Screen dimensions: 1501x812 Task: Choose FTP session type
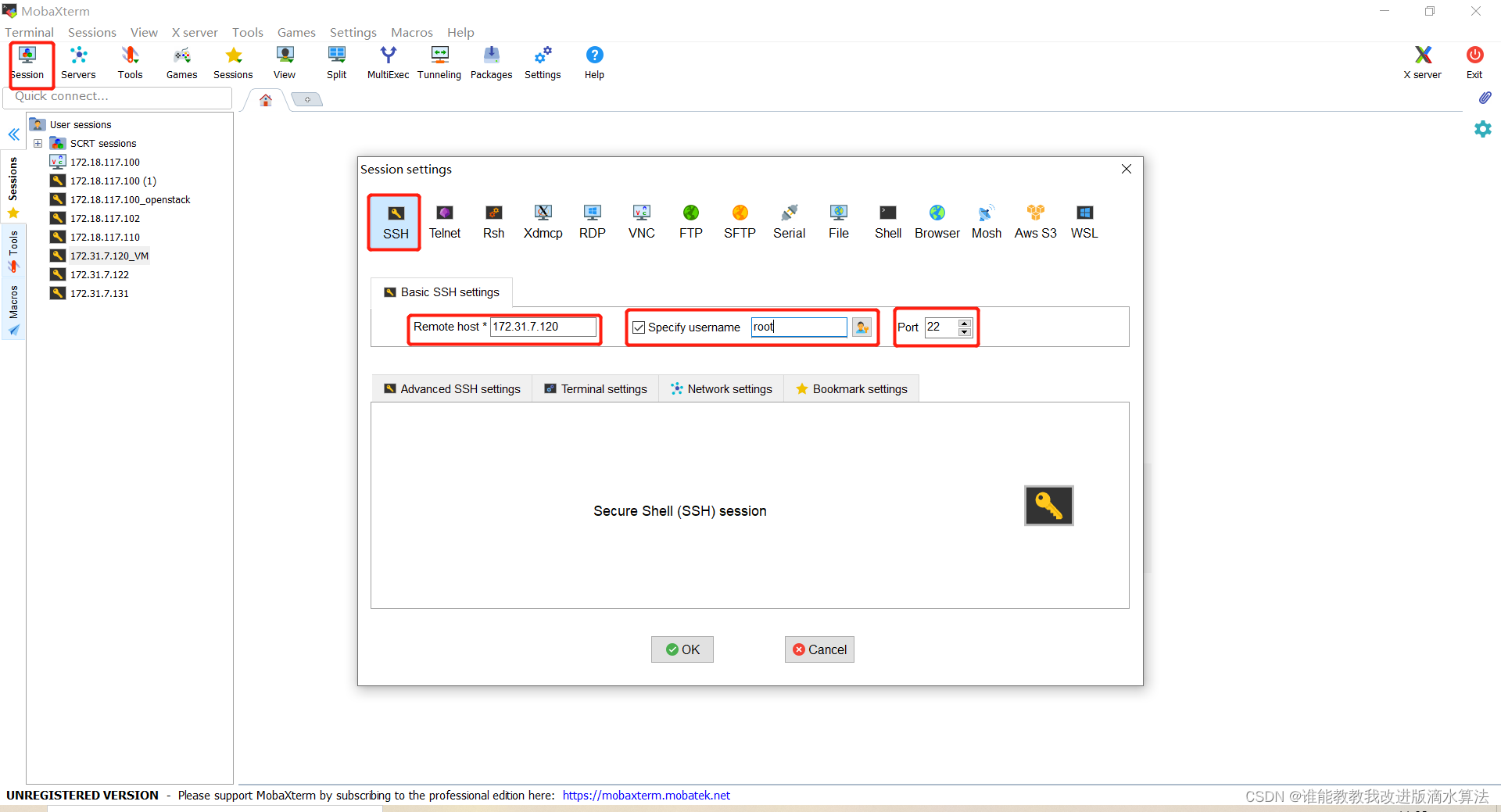click(x=691, y=223)
